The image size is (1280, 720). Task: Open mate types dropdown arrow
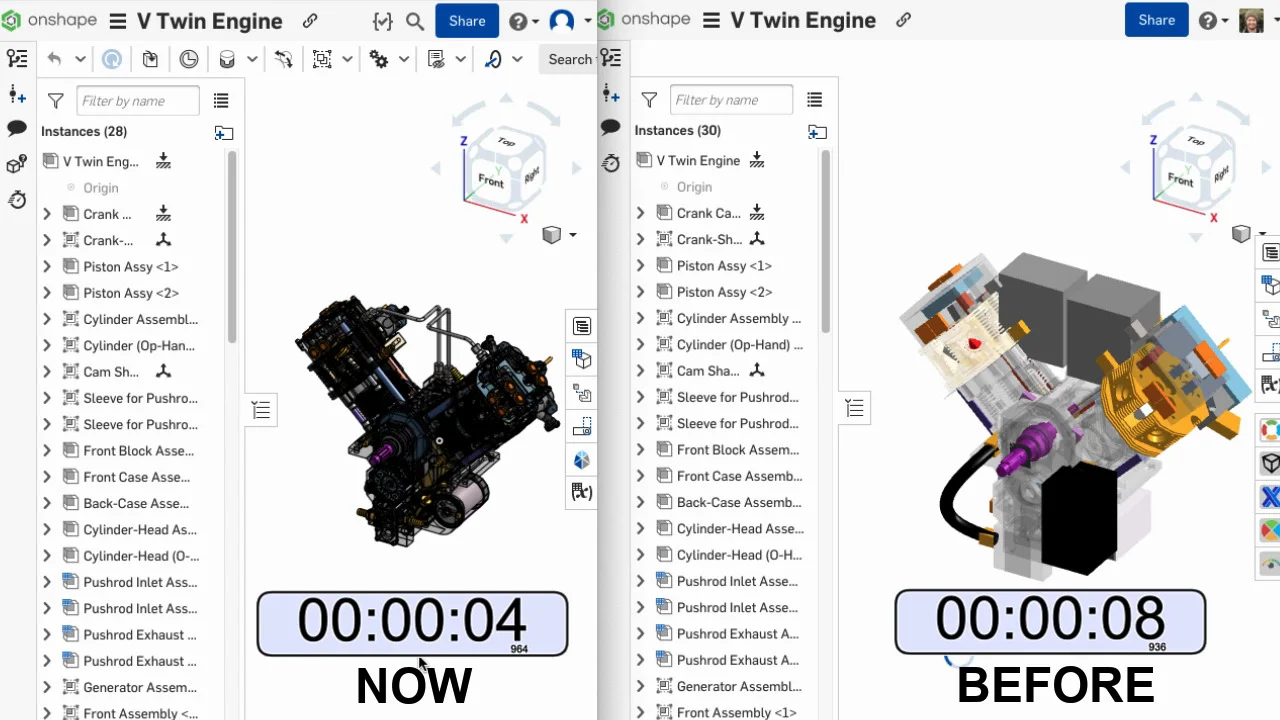[252, 60]
